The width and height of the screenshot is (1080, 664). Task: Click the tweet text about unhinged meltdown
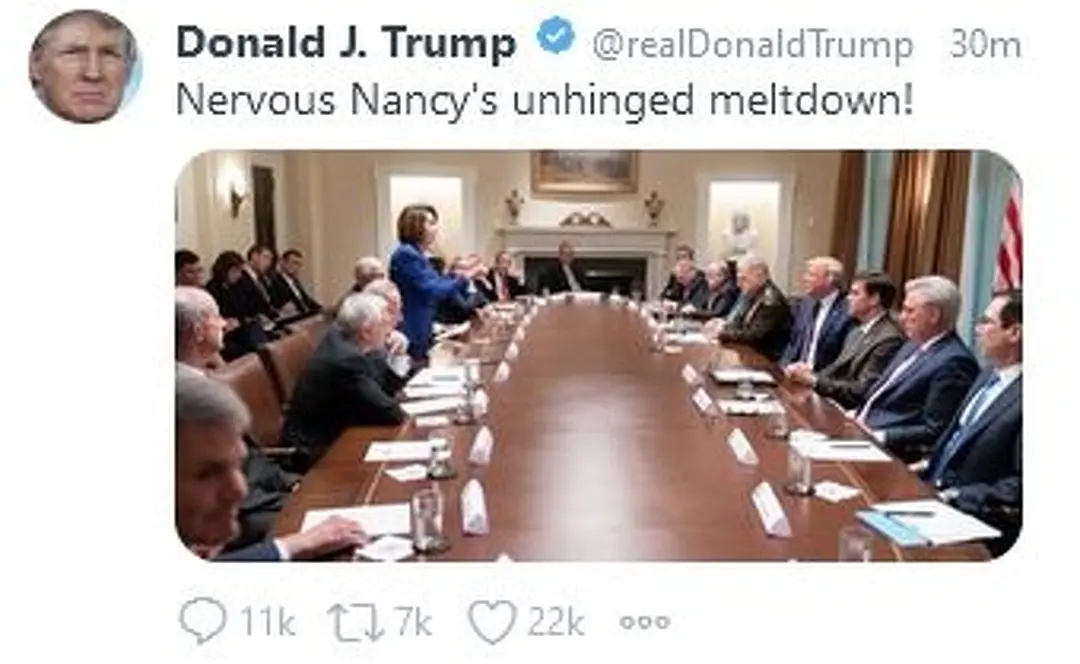tap(545, 101)
